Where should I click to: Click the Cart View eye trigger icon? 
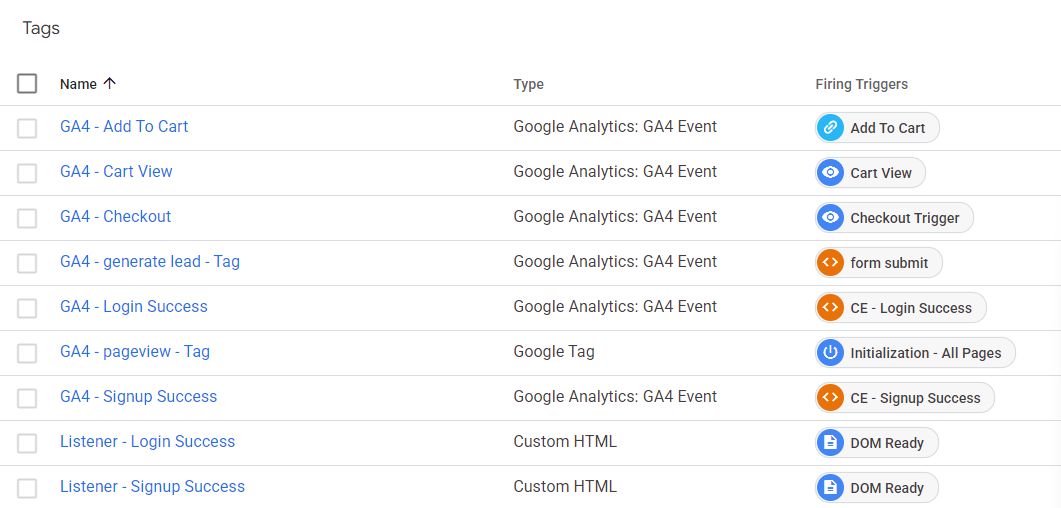pos(830,172)
